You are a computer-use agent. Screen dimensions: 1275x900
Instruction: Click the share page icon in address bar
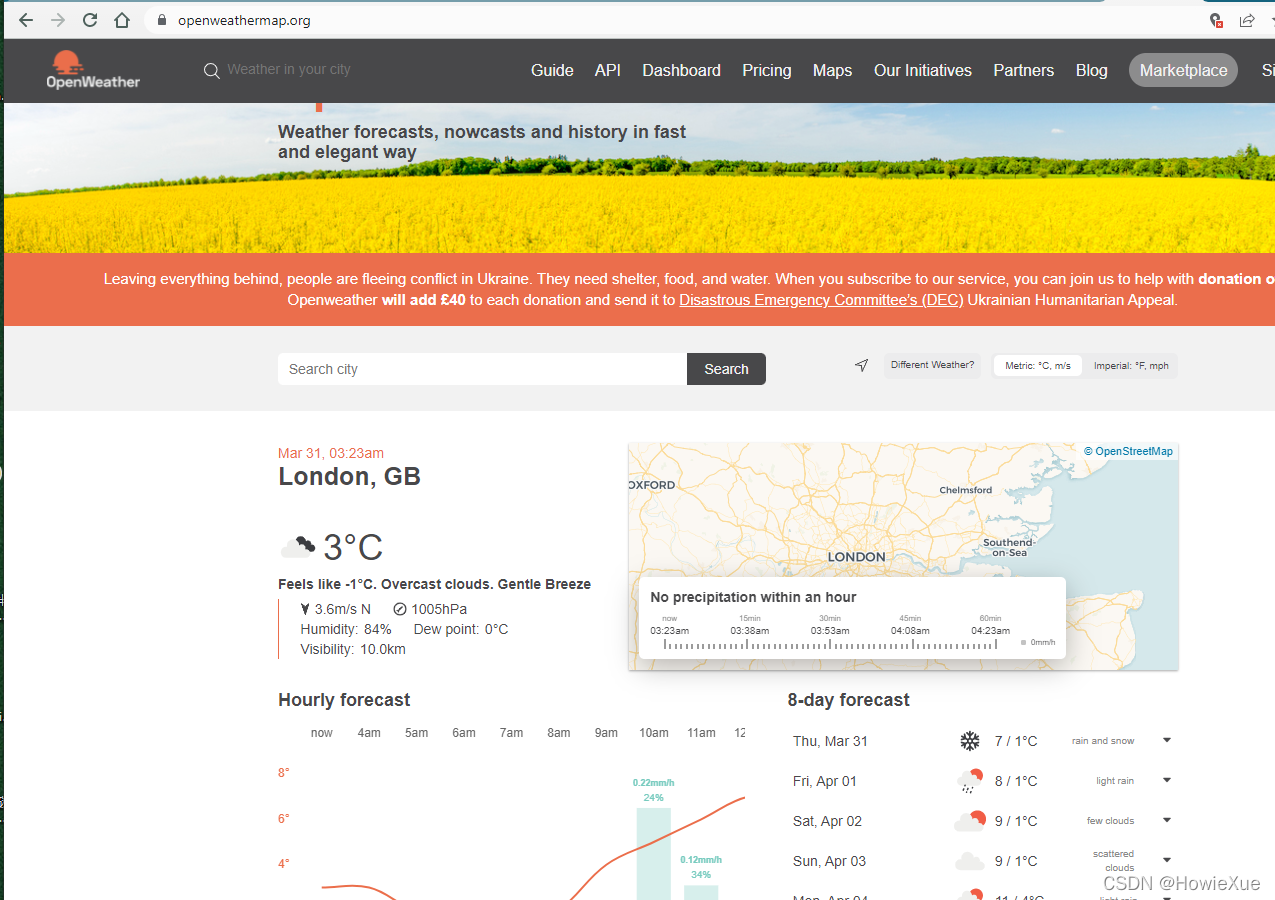tap(1246, 20)
